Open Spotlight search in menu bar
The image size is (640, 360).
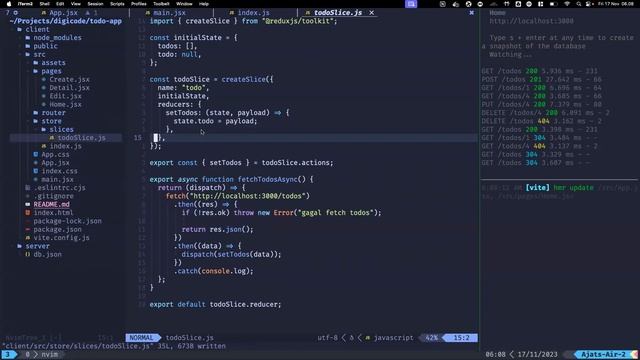pos(579,4)
